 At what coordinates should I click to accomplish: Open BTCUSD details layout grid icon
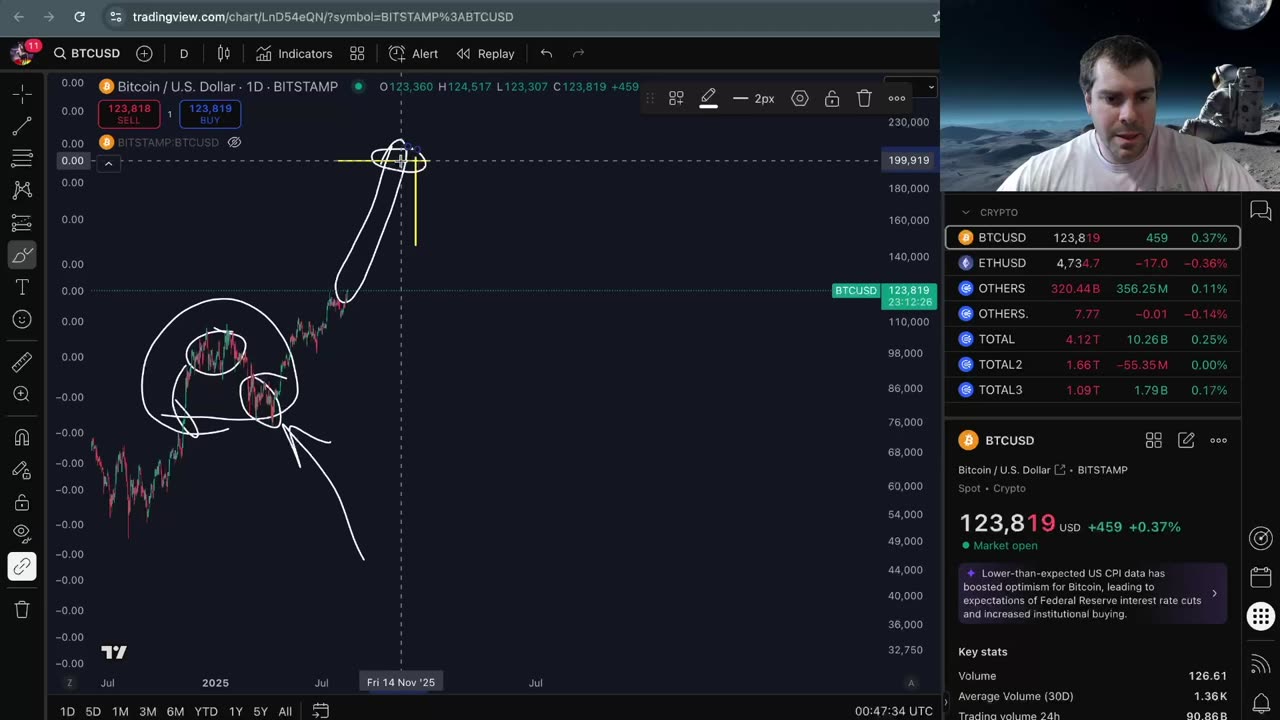pyautogui.click(x=1154, y=440)
